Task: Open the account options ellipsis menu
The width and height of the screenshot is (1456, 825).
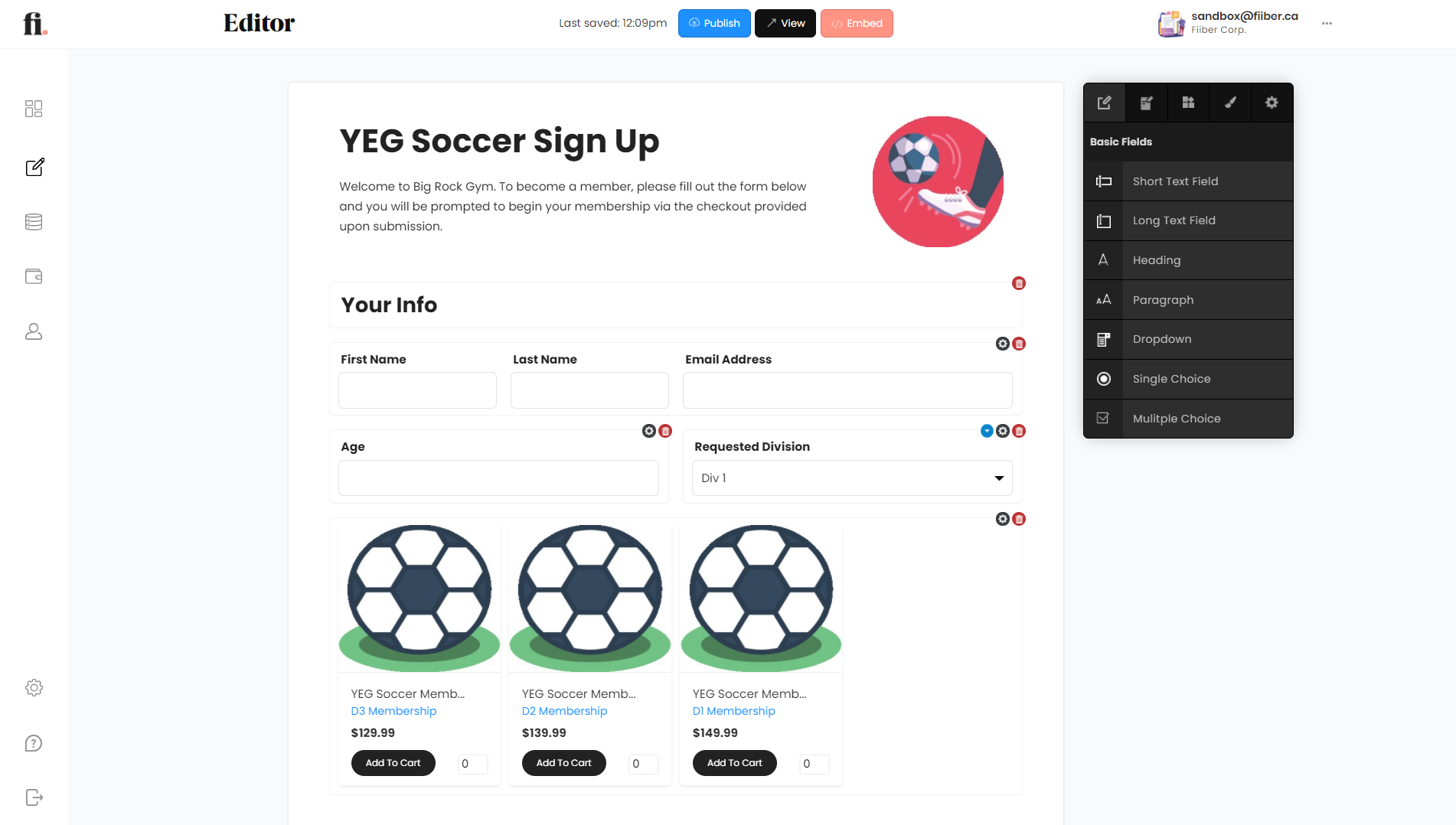Action: [x=1327, y=24]
